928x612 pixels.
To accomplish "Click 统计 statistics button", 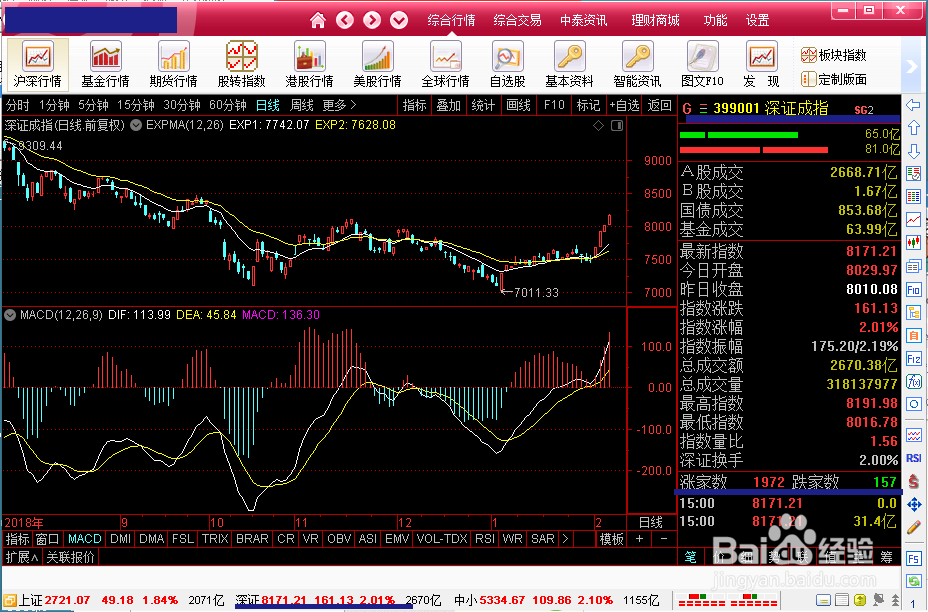I will (x=483, y=105).
